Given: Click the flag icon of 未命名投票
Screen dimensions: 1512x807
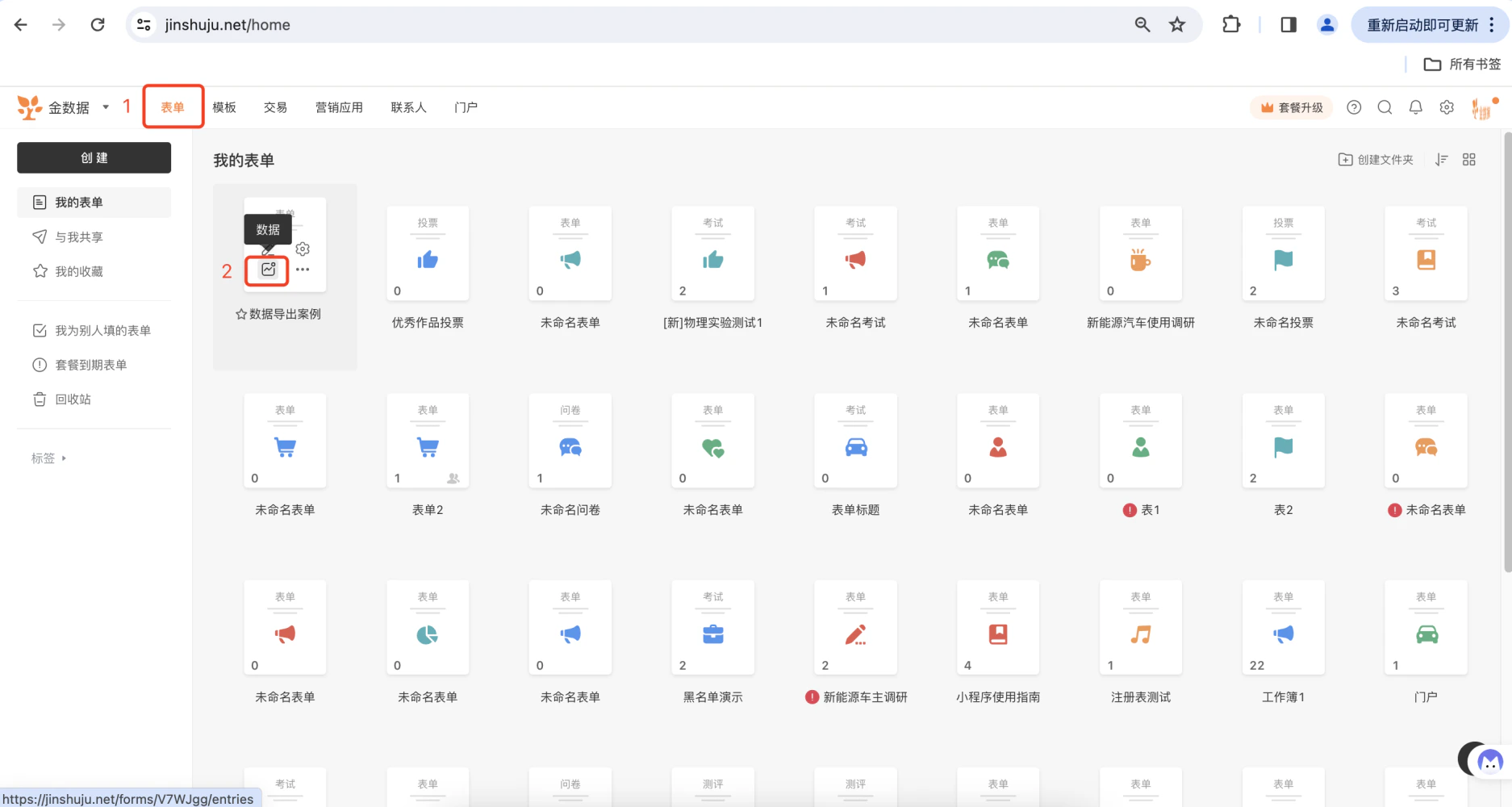Looking at the screenshot, I should (1284, 260).
